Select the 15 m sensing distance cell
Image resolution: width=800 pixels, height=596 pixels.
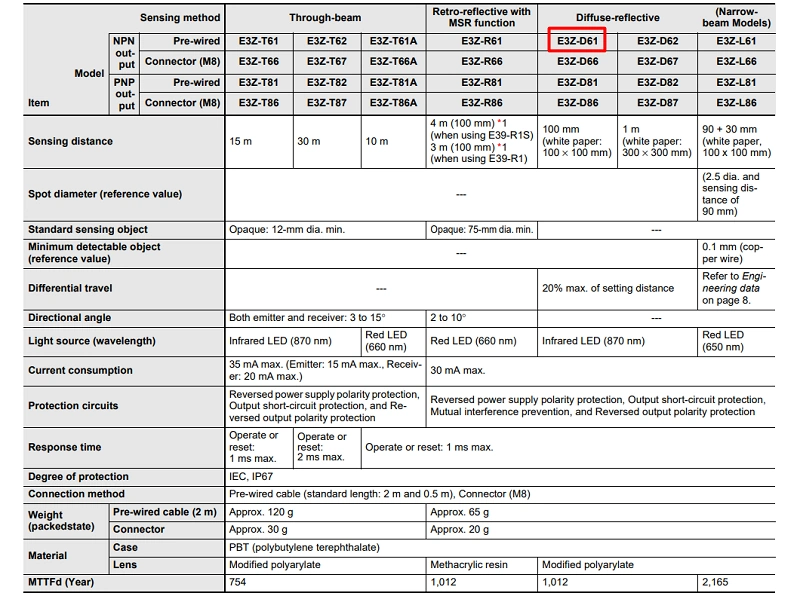[240, 142]
